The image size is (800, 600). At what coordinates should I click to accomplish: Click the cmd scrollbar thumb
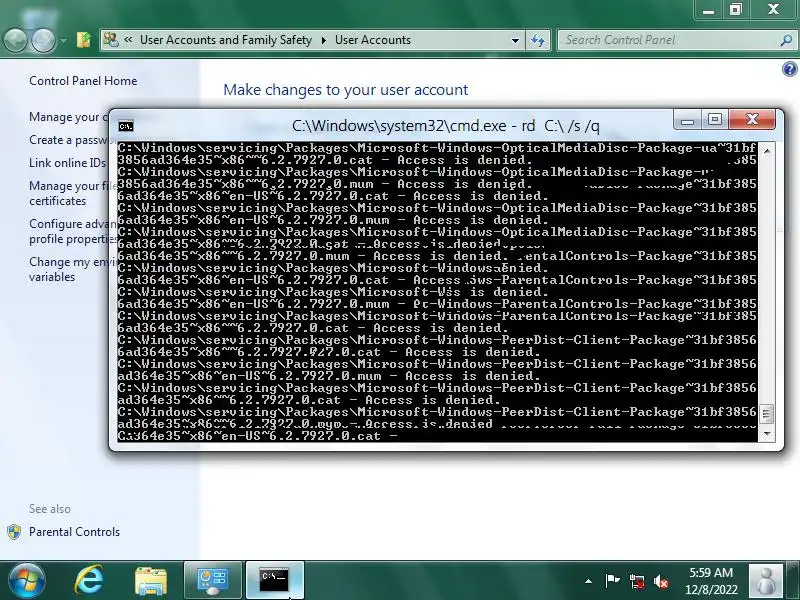tap(766, 414)
